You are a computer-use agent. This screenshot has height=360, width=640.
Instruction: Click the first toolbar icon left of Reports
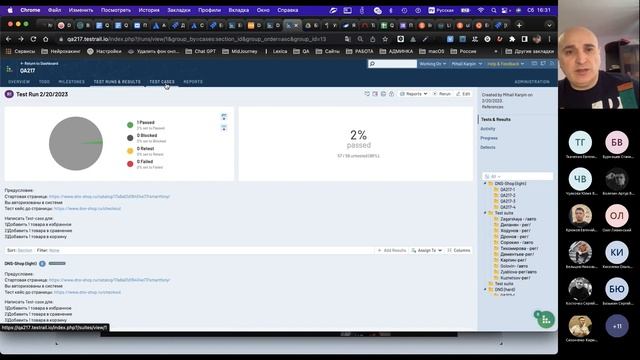tap(367, 94)
